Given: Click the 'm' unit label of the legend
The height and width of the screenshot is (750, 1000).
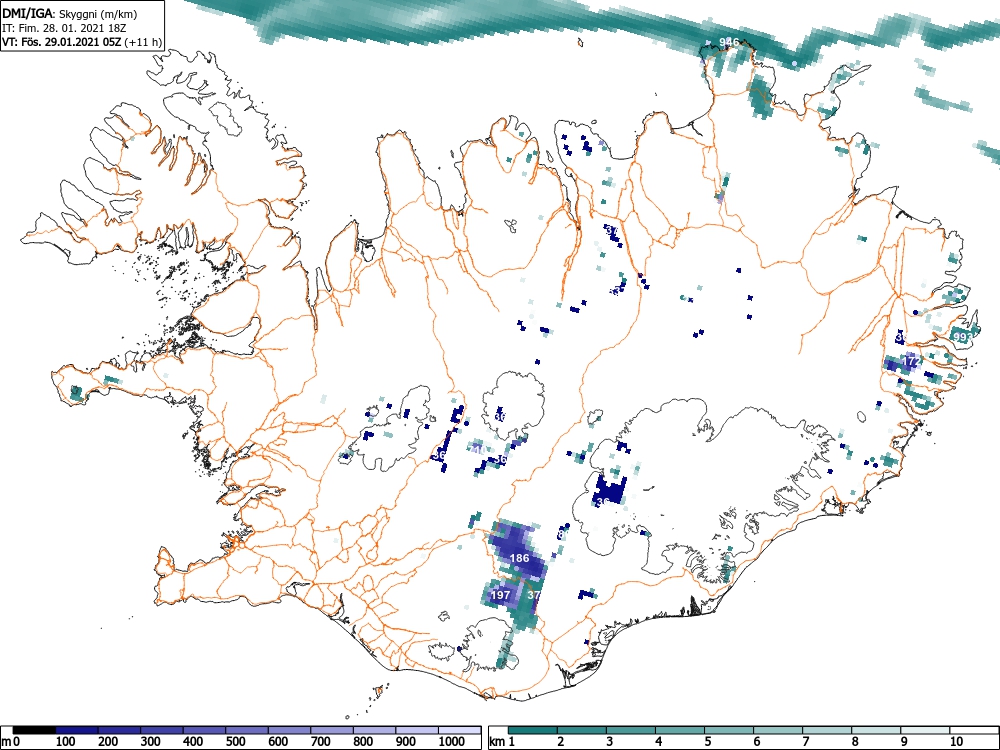Looking at the screenshot, I should pos(6,742).
